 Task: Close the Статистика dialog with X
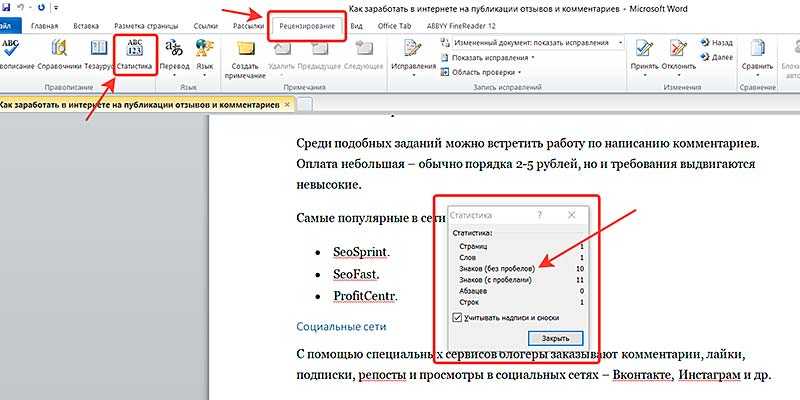pos(571,215)
